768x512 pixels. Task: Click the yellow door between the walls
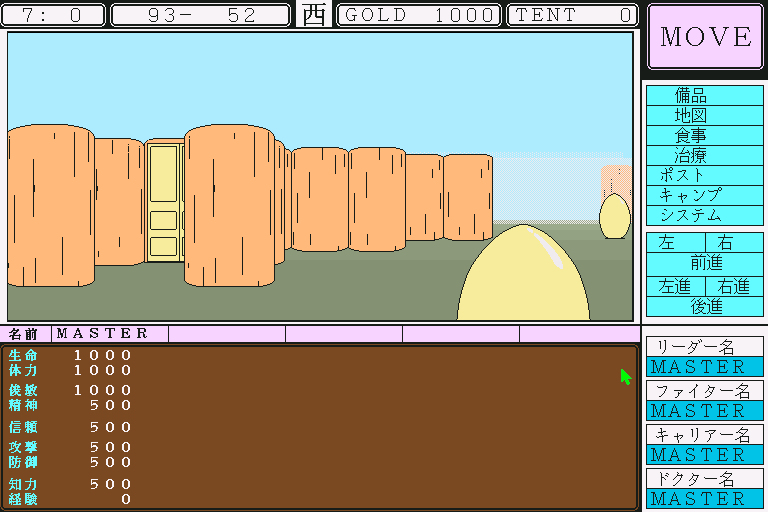click(x=164, y=201)
